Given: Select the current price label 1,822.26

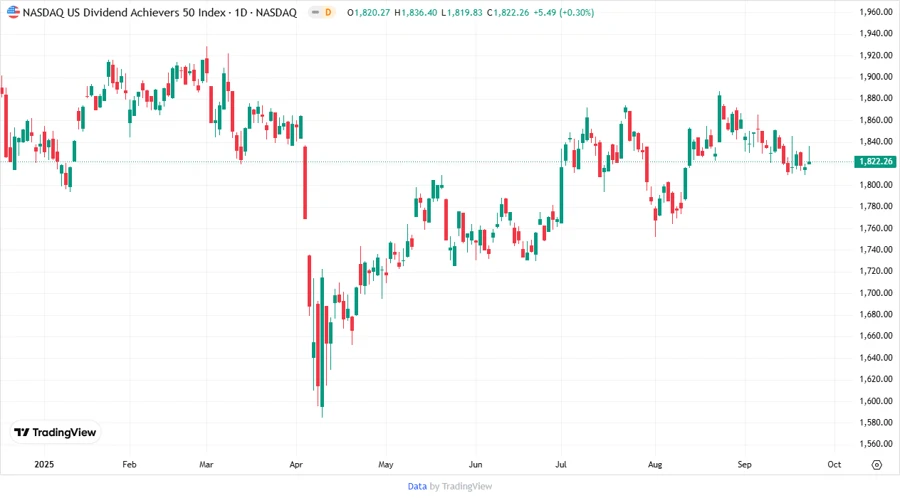Looking at the screenshot, I should pyautogui.click(x=875, y=162).
